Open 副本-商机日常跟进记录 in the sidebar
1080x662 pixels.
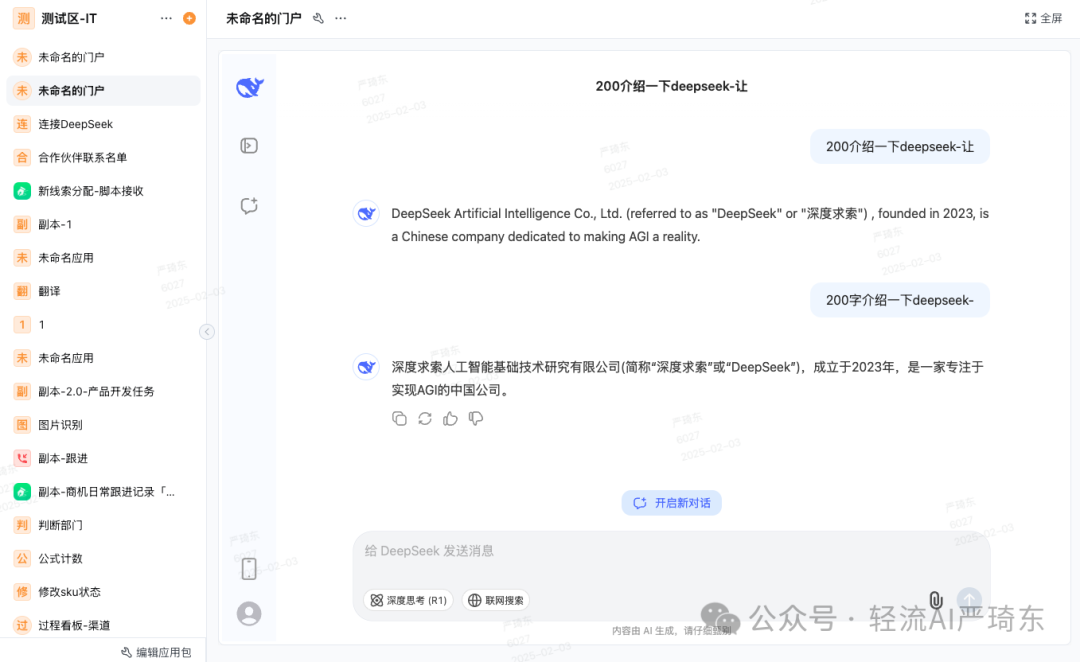pos(103,491)
